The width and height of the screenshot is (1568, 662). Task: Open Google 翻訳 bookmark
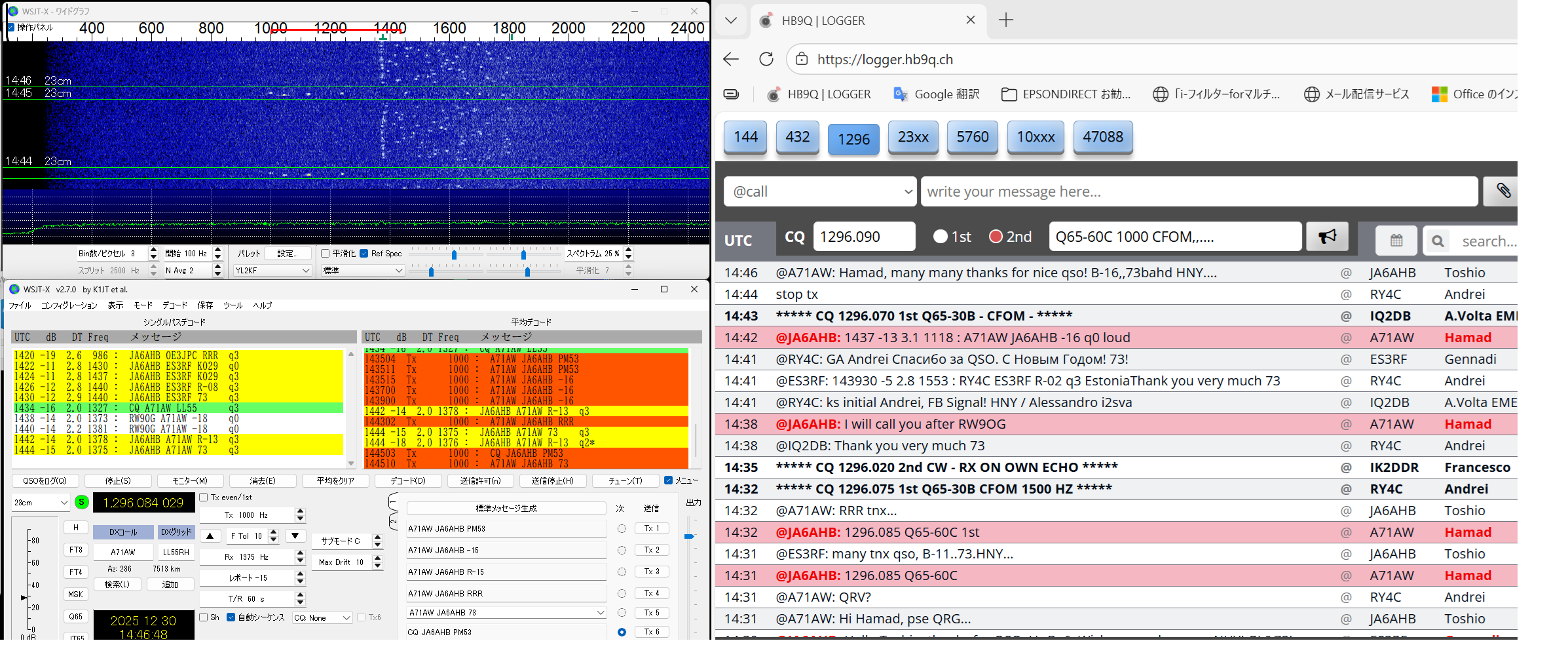tap(936, 94)
